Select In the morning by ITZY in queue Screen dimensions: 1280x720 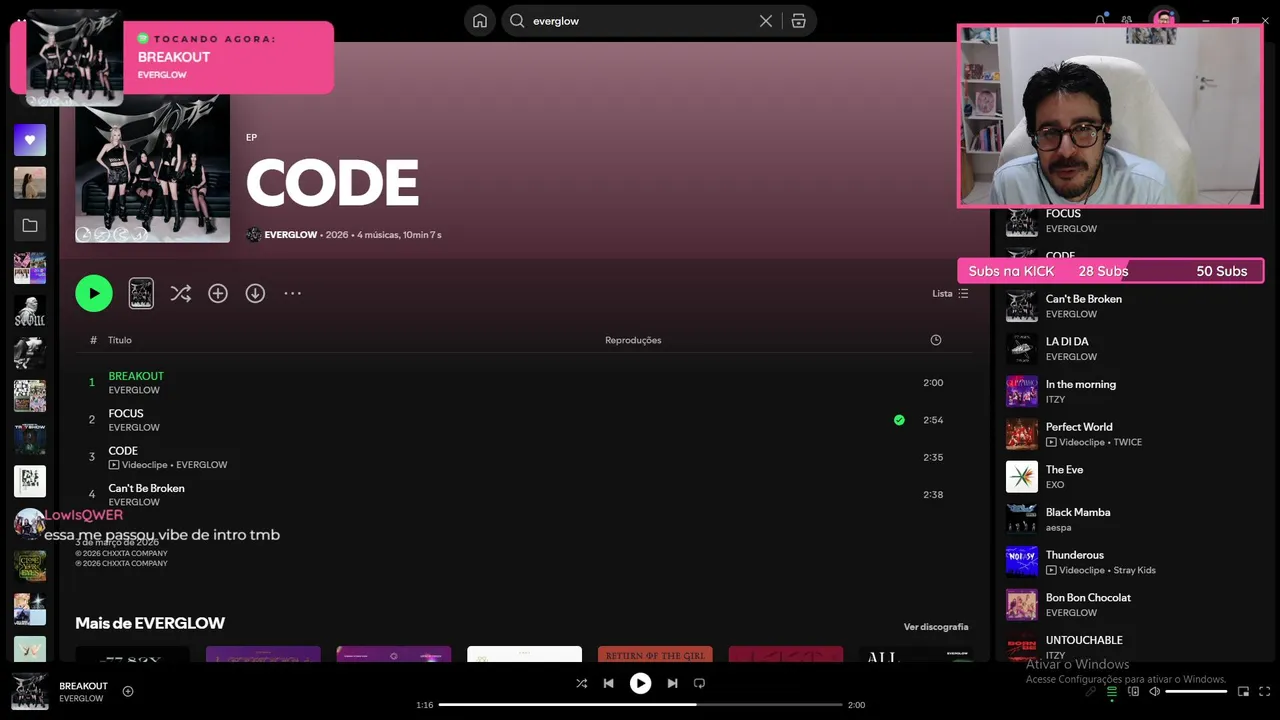pyautogui.click(x=1134, y=391)
